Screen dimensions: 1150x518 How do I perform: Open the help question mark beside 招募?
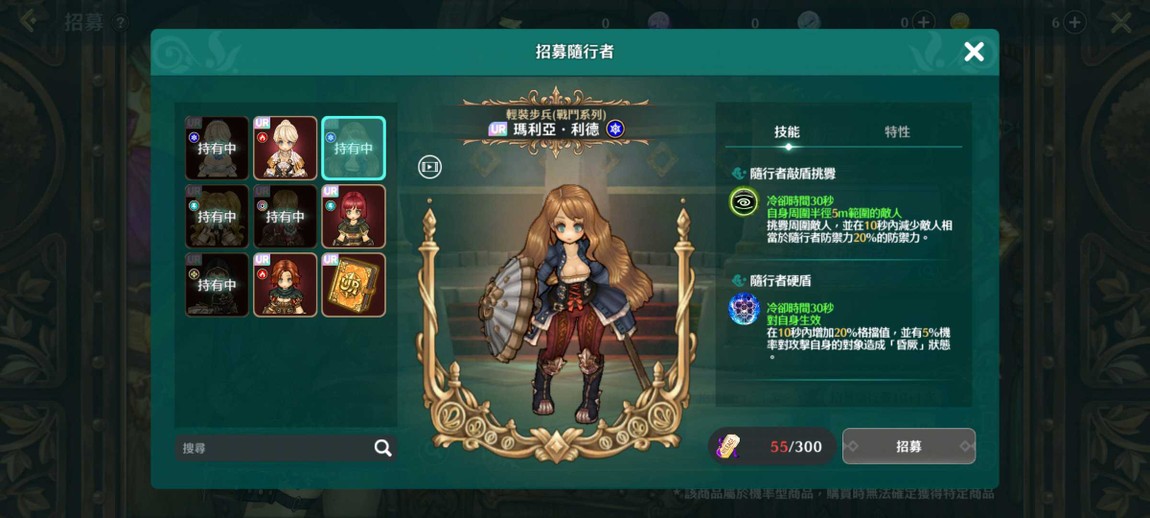pos(120,23)
